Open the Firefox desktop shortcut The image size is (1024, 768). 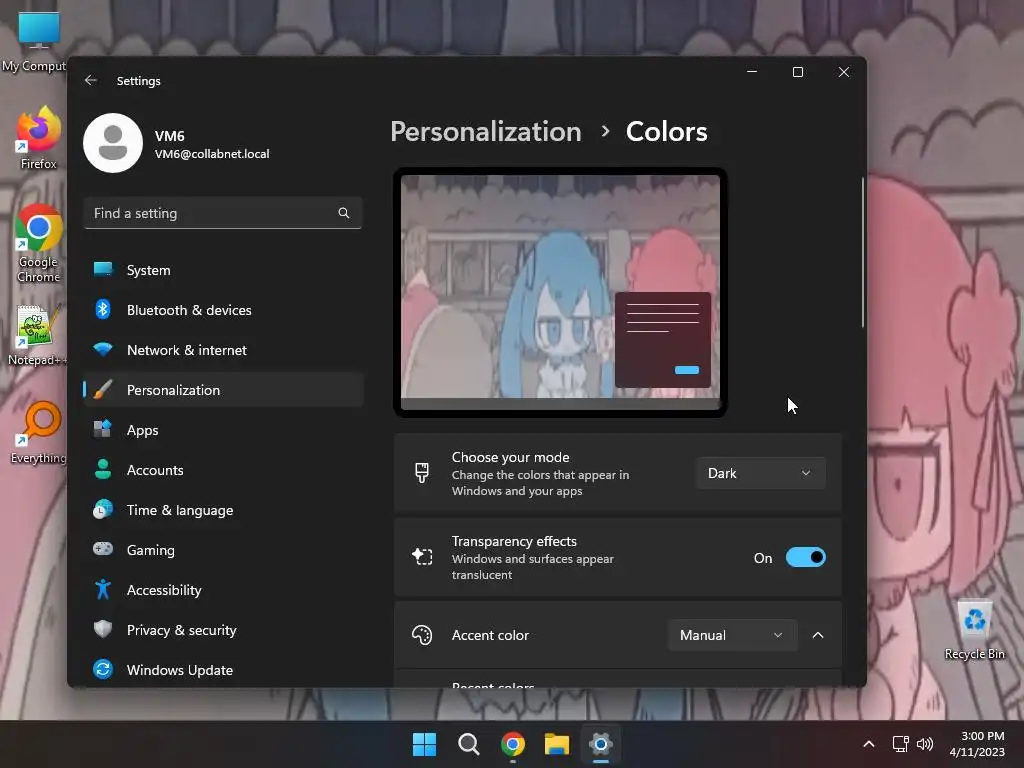[x=39, y=138]
